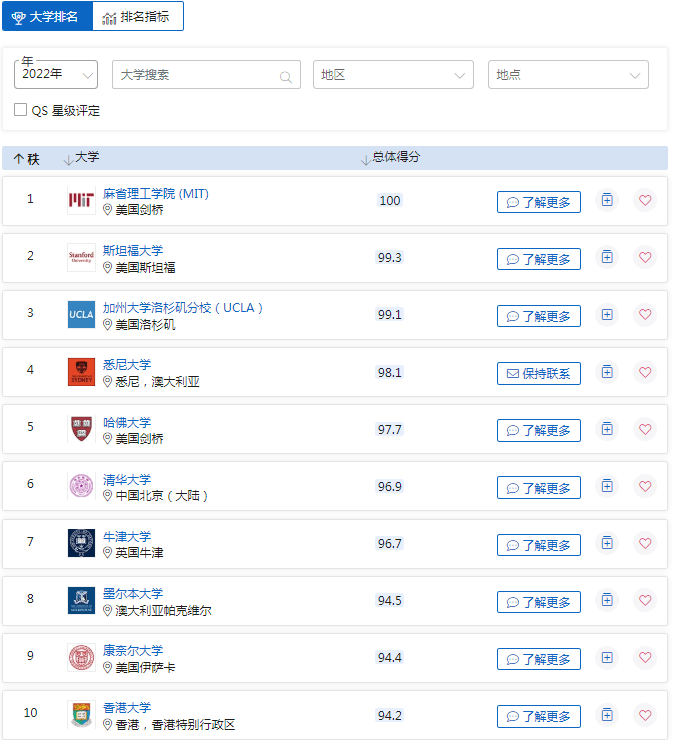Screen dimensions: 674x740
Task: Add 康奈尔大学 to compare icon
Action: (607, 657)
